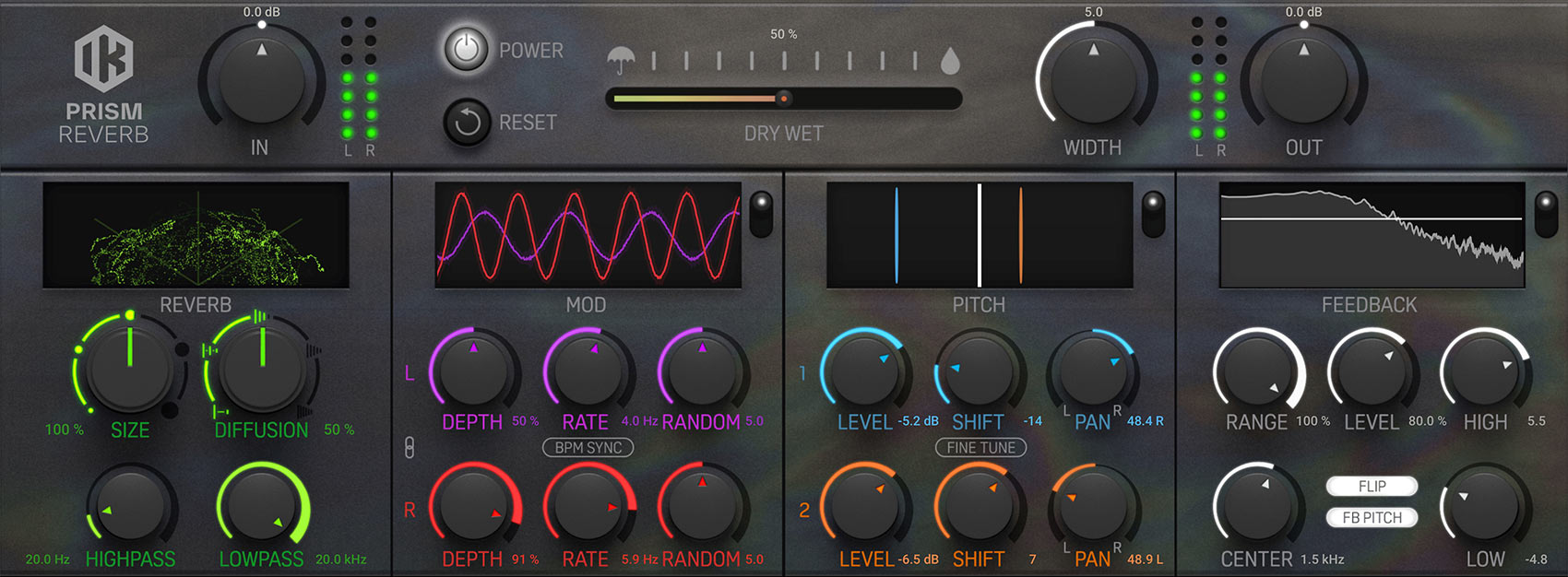Viewport: 1568px width, 577px height.
Task: Enable the FINE TUNE button
Action: [x=980, y=448]
